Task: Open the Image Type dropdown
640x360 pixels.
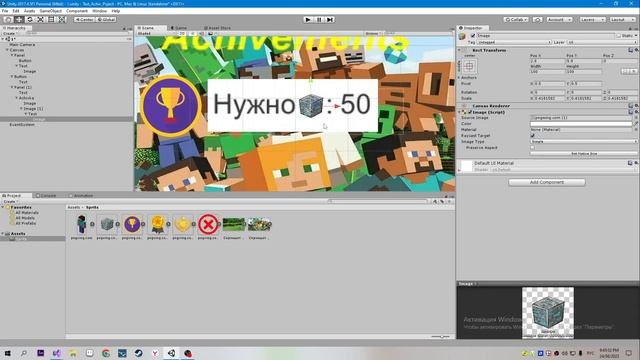Action: click(x=584, y=142)
